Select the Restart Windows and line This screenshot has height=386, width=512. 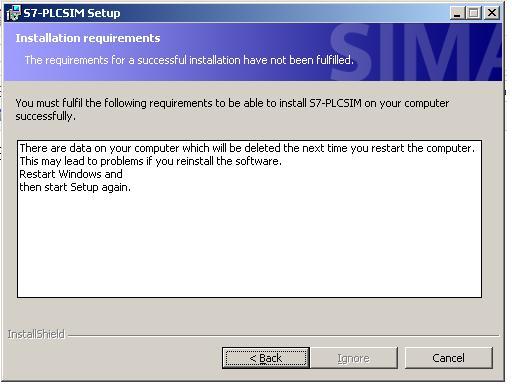point(71,174)
